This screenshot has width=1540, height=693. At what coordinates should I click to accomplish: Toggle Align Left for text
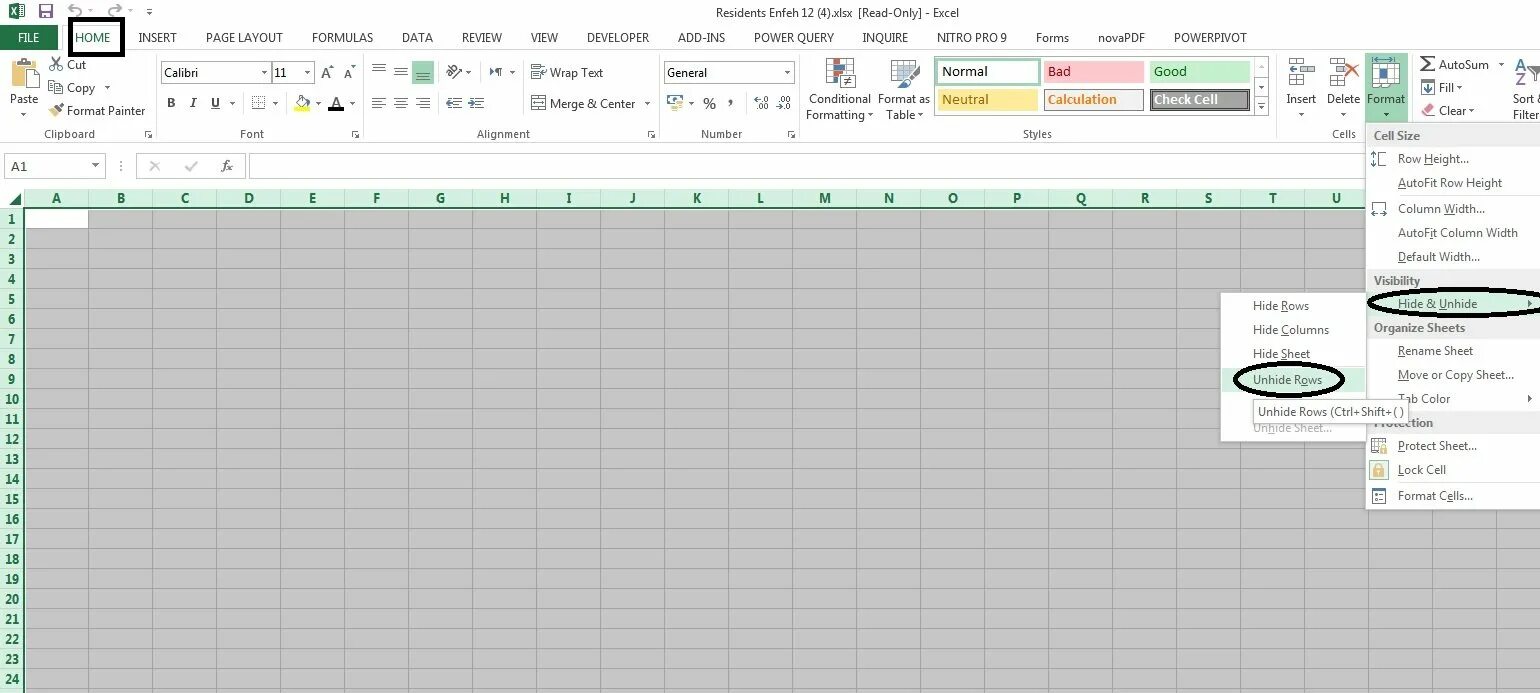pos(379,103)
